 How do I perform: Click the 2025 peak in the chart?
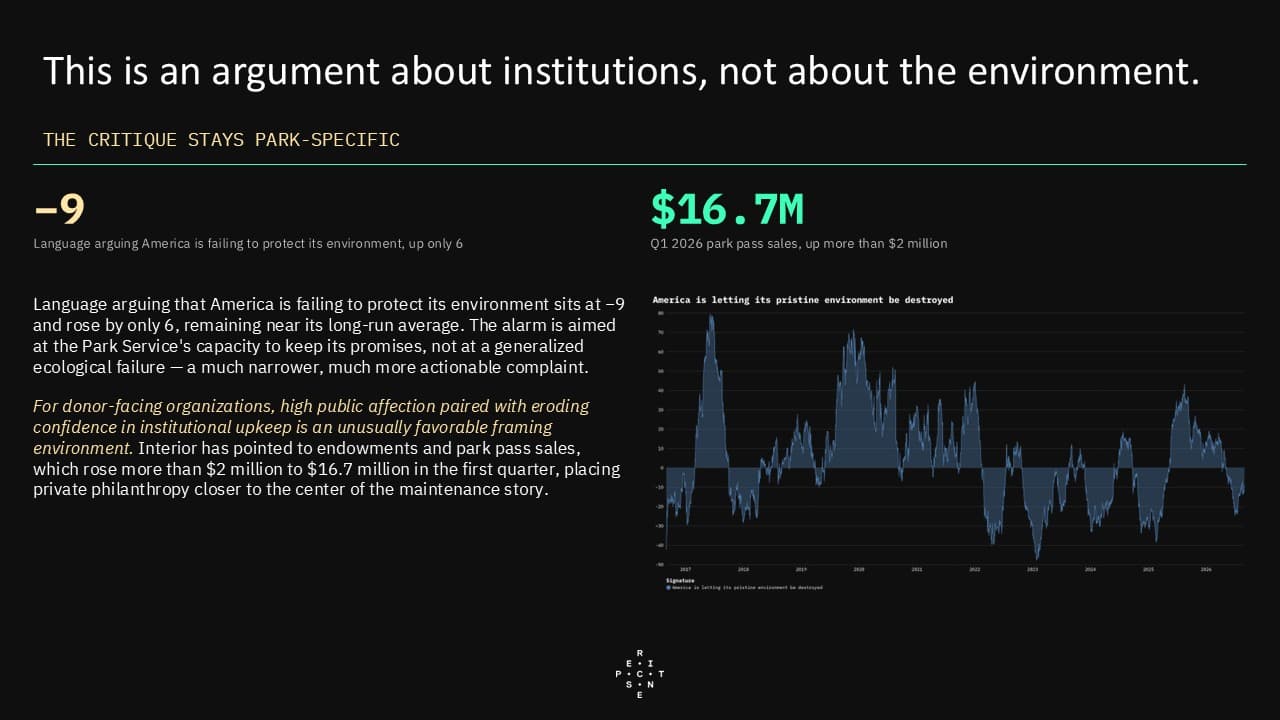coord(1184,388)
